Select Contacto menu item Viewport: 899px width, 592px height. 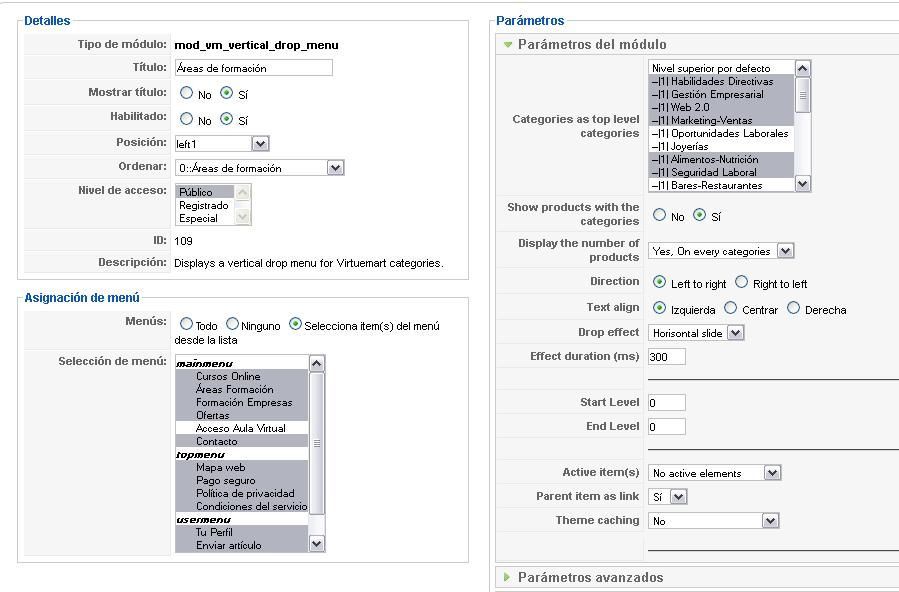click(242, 441)
